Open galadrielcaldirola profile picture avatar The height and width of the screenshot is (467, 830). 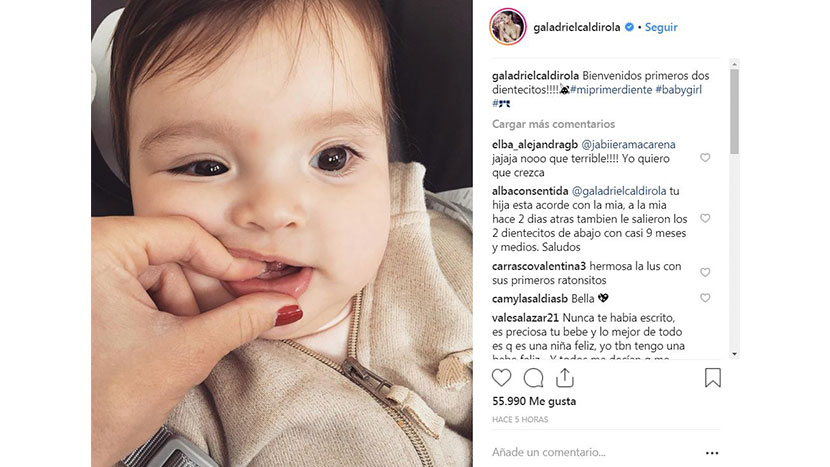pos(508,26)
